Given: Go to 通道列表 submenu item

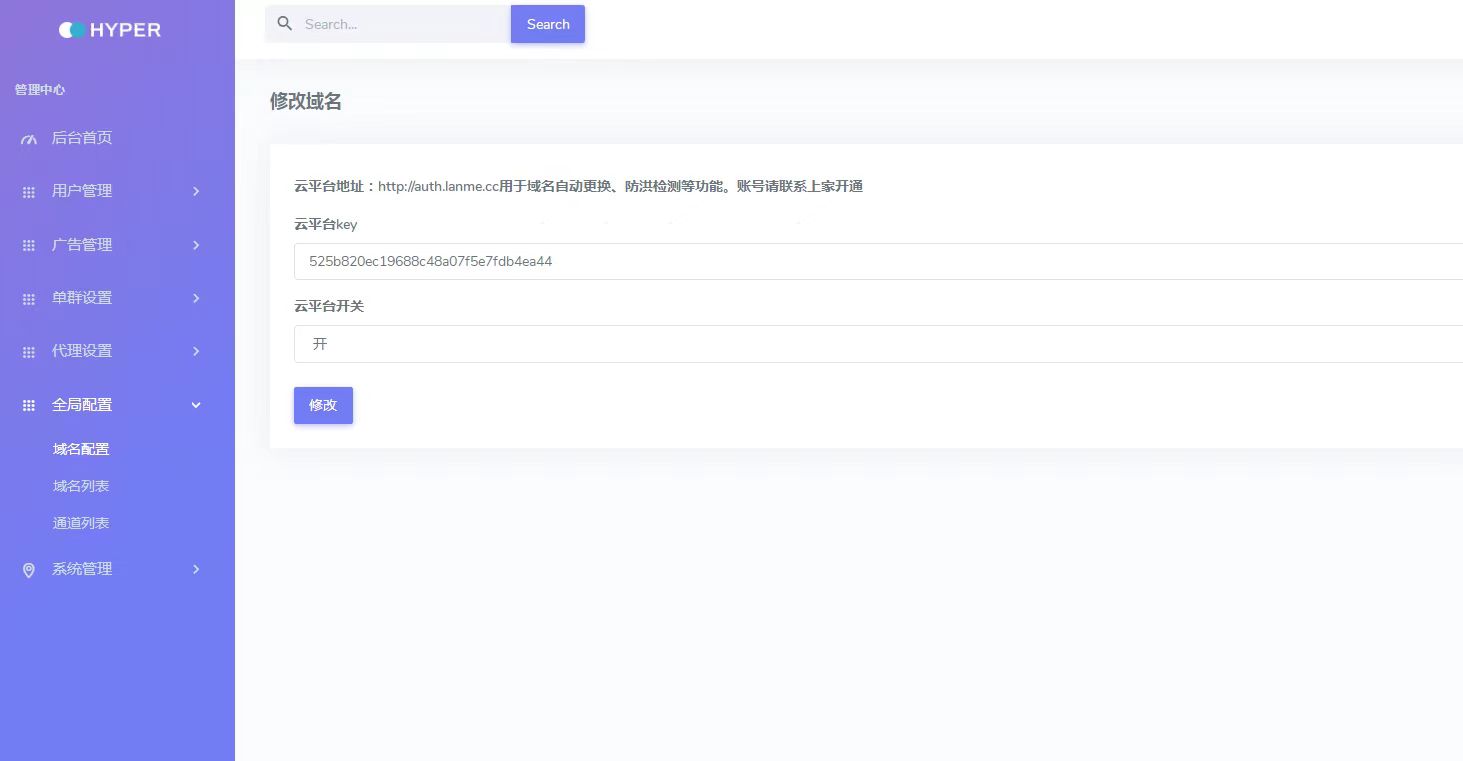Looking at the screenshot, I should tap(81, 523).
